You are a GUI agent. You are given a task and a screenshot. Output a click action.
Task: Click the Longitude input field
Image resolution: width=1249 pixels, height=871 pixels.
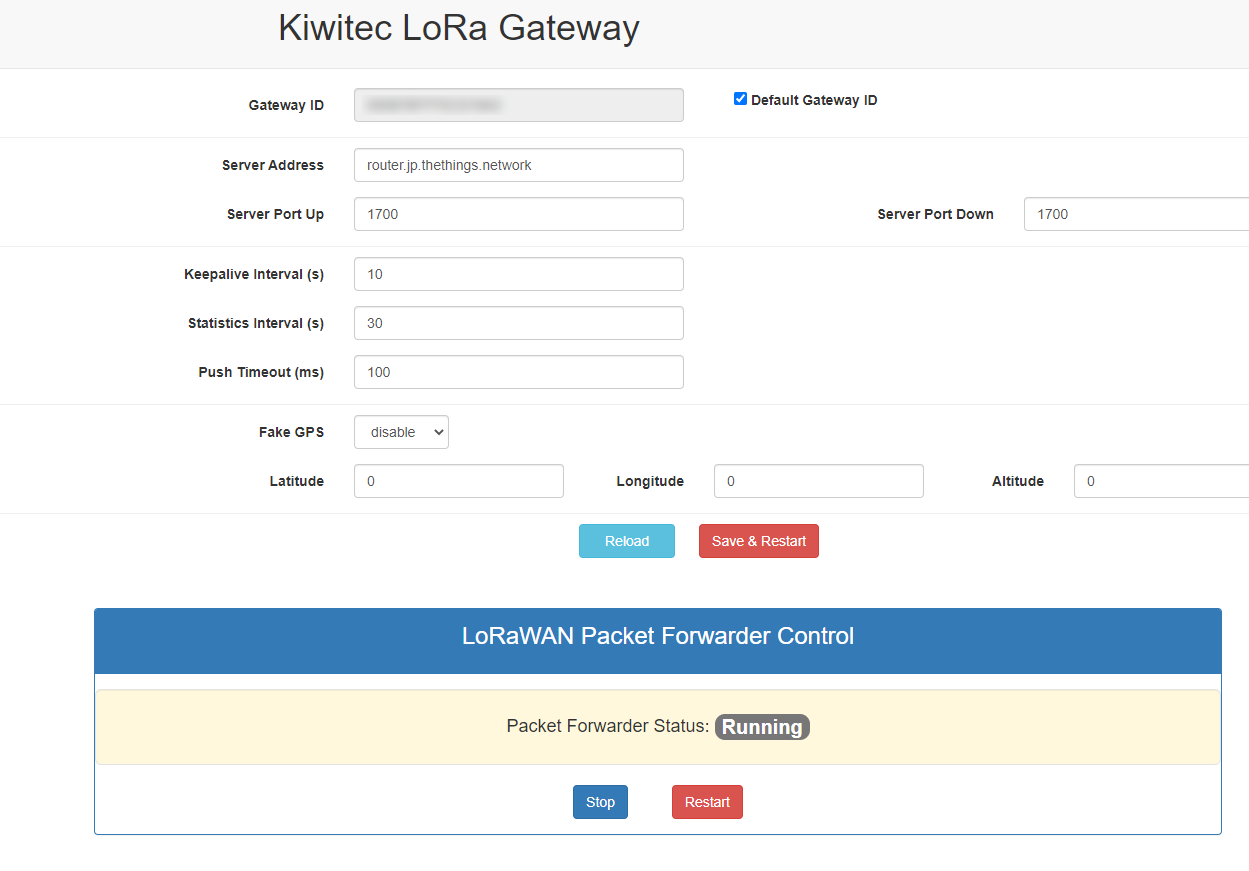[819, 481]
